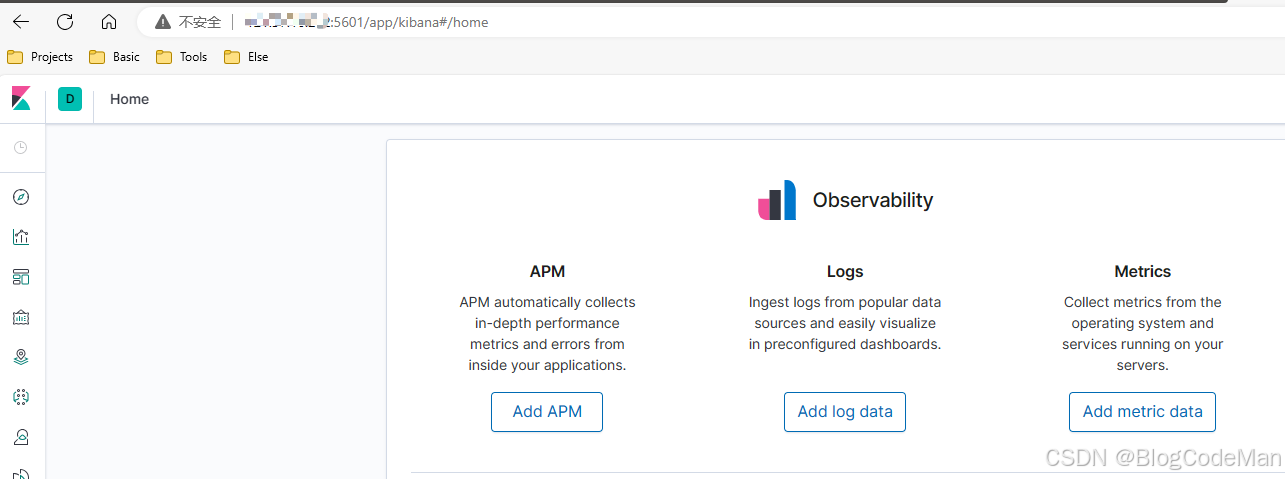Open the Else bookmark folder

click(246, 57)
